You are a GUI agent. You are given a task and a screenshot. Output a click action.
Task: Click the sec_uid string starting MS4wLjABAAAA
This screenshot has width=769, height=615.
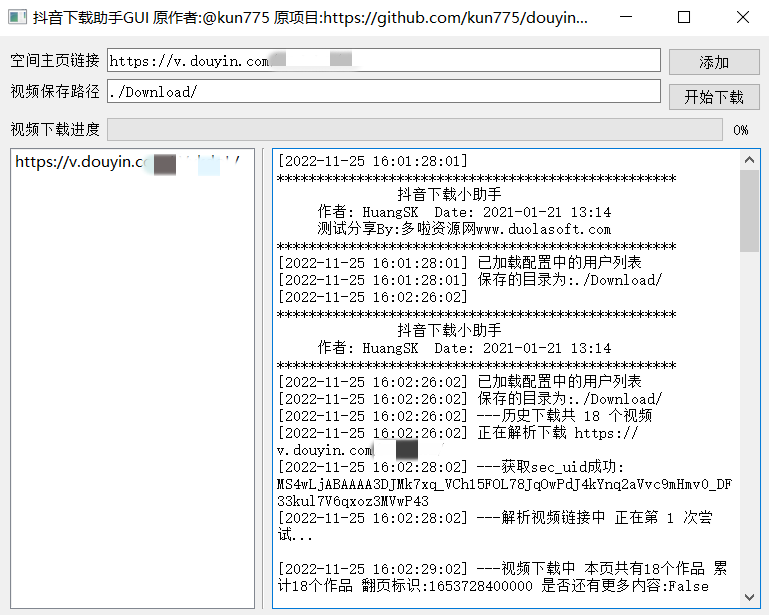point(504,492)
